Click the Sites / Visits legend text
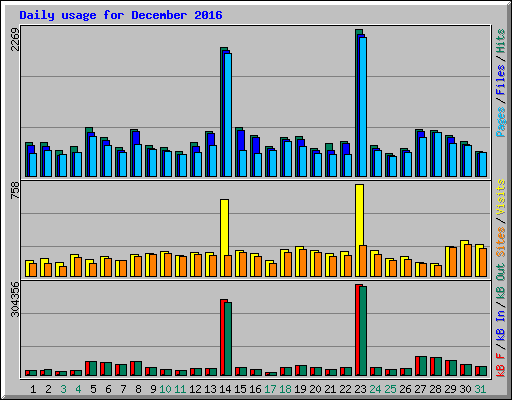512x400 pixels. [501, 218]
